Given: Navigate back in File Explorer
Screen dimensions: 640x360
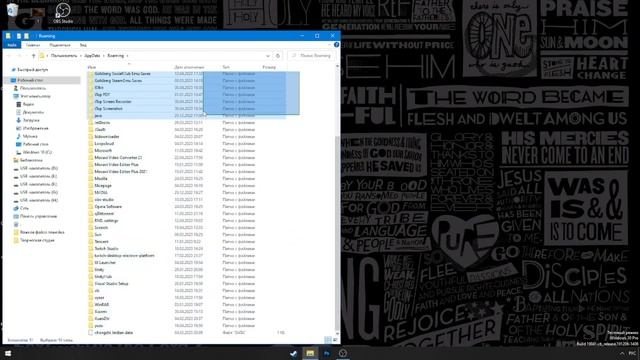Looking at the screenshot, I should coord(10,56).
